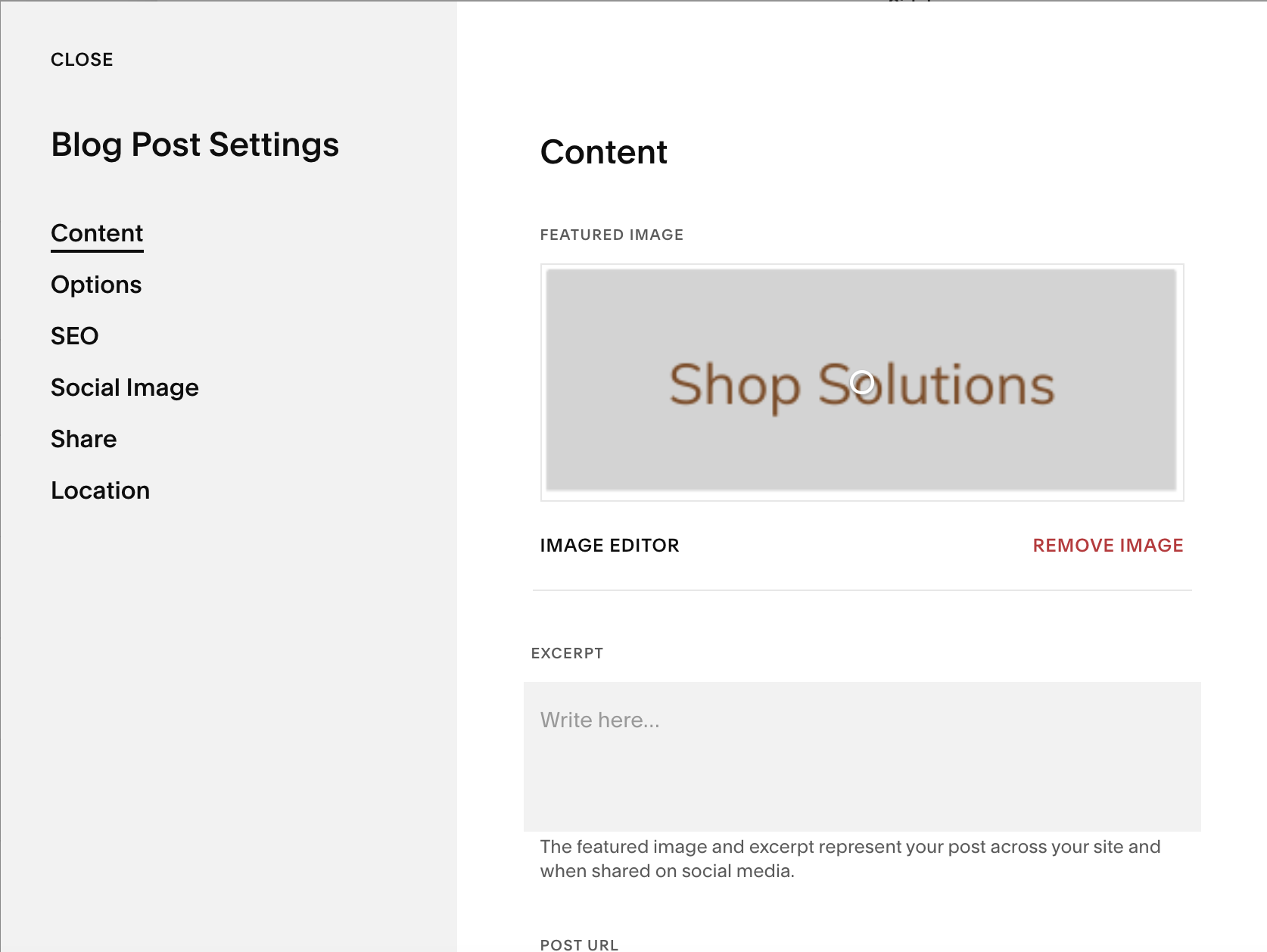Switch to the Options tab

(96, 285)
